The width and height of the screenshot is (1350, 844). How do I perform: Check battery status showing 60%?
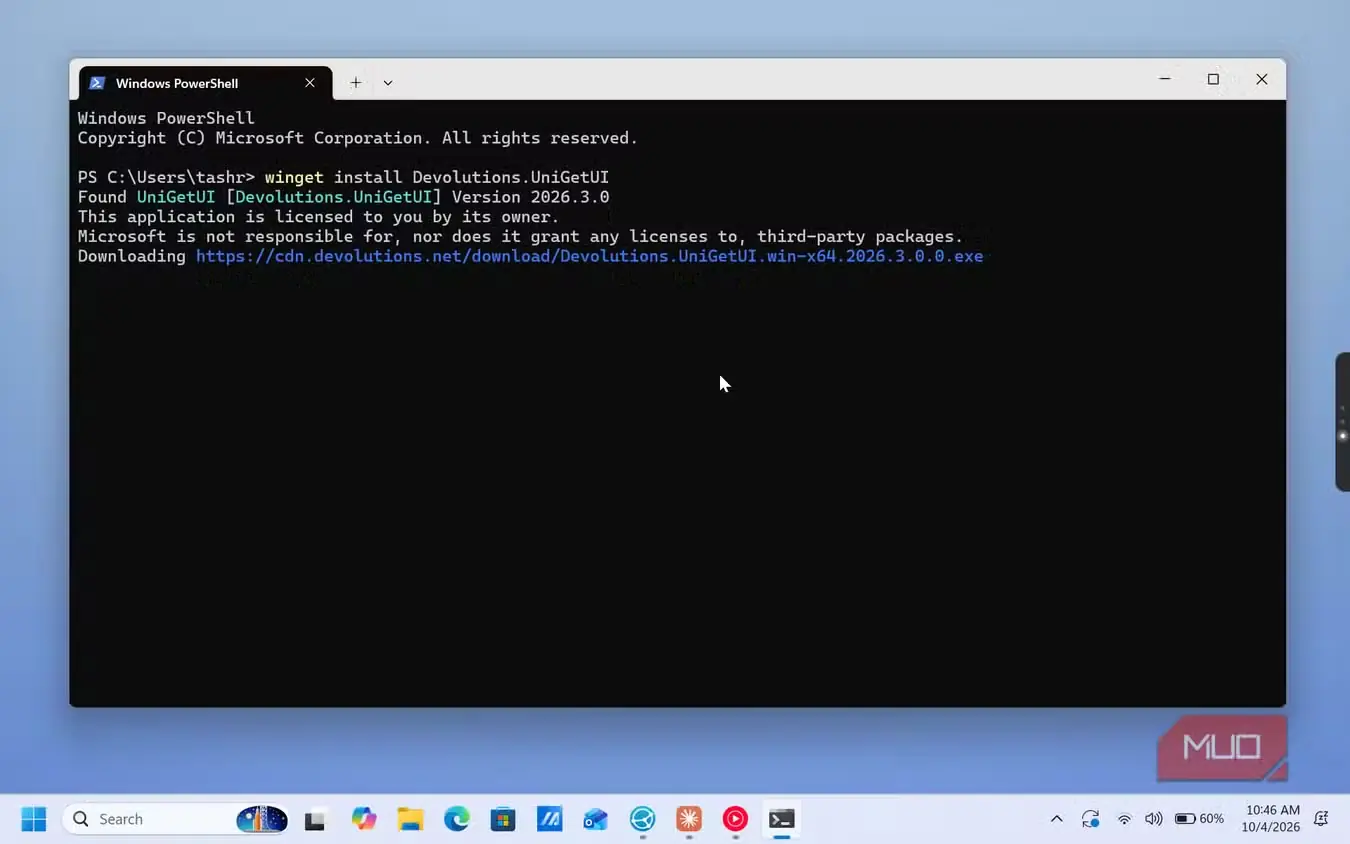tap(1199, 819)
